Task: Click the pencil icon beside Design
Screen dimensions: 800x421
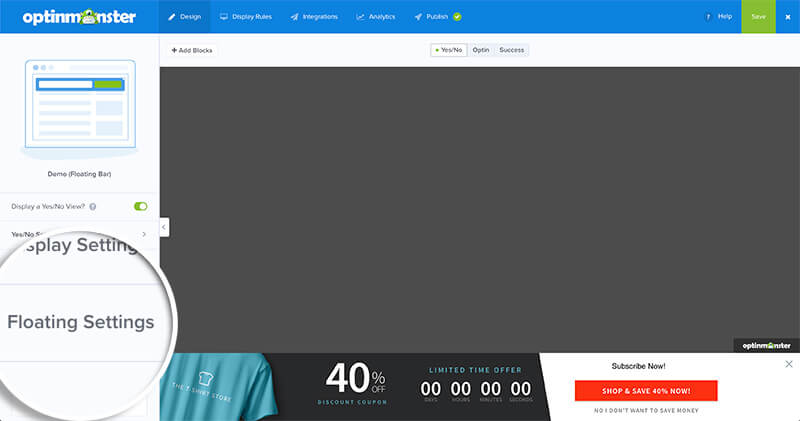Action: point(171,17)
